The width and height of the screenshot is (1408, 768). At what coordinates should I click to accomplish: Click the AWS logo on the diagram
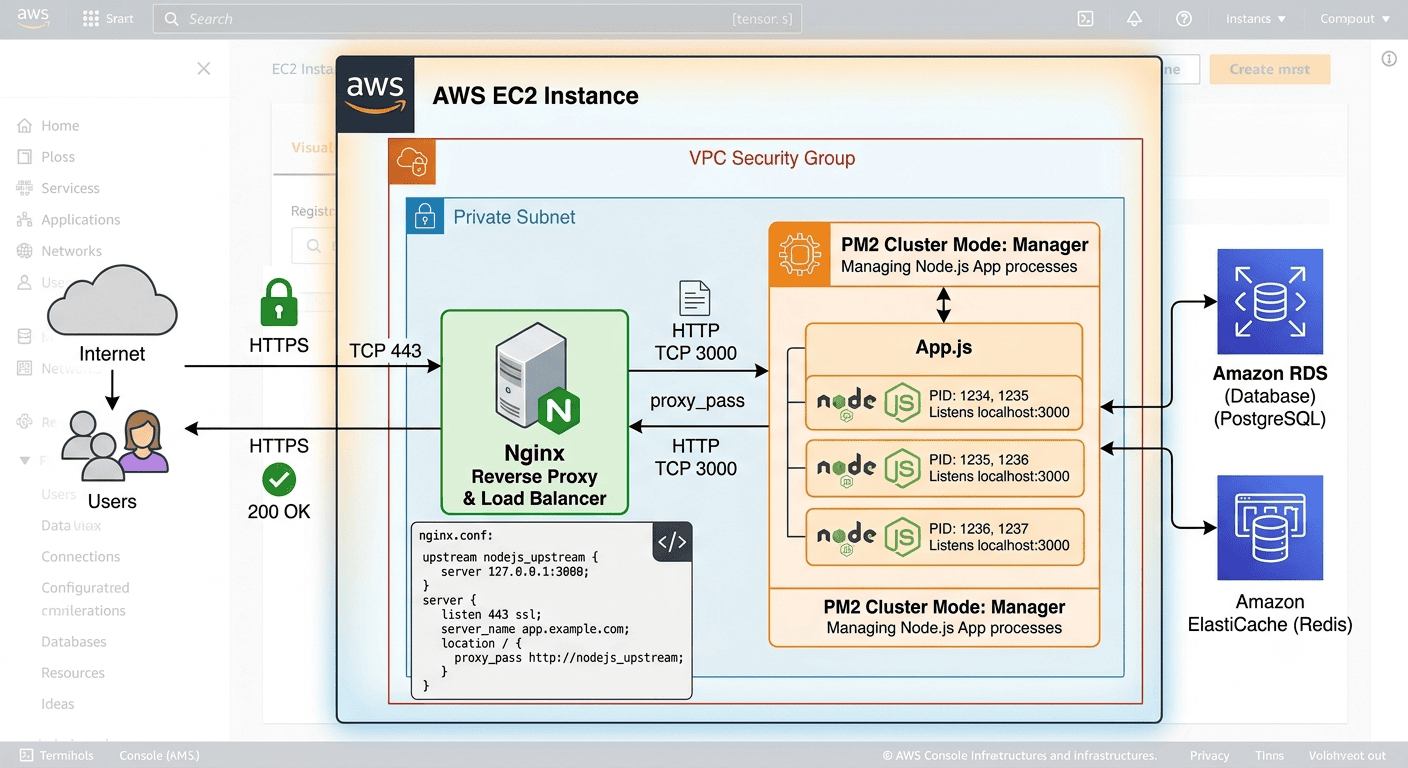tap(375, 96)
